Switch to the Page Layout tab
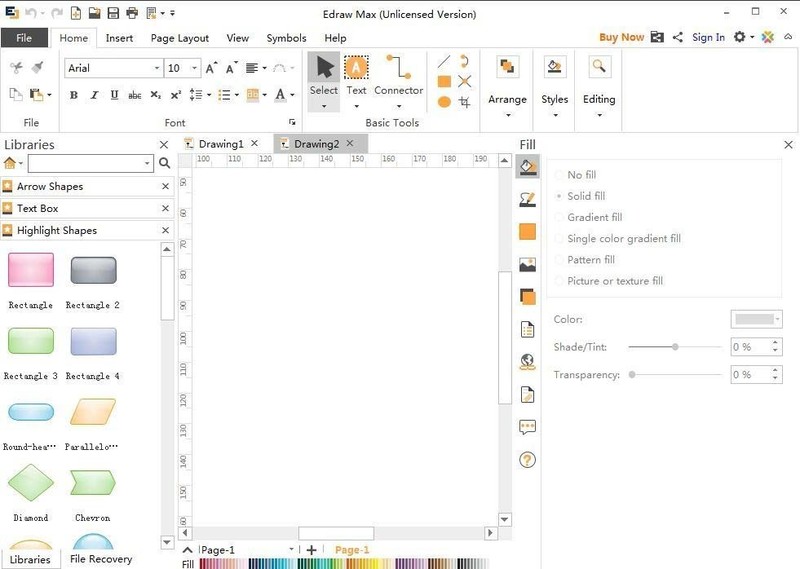 [x=180, y=38]
